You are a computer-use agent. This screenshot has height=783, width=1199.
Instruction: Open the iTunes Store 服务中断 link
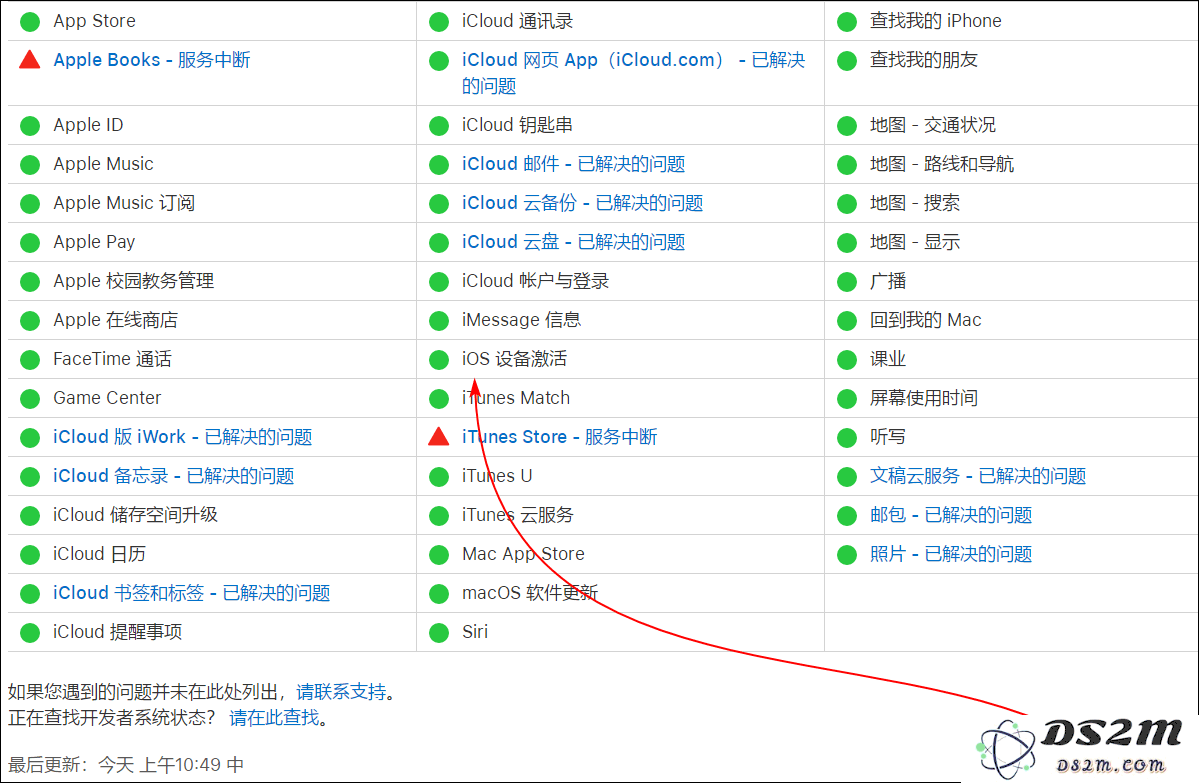[560, 437]
